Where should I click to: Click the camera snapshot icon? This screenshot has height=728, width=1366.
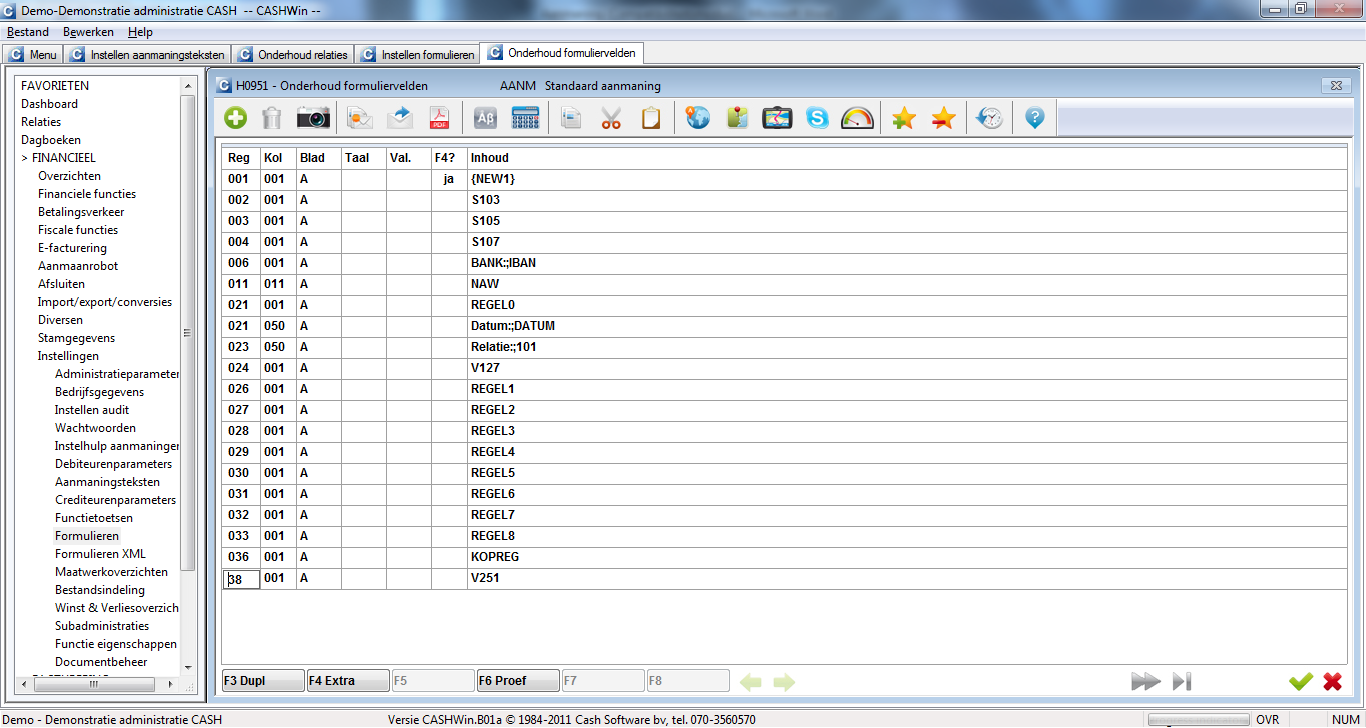[x=313, y=118]
